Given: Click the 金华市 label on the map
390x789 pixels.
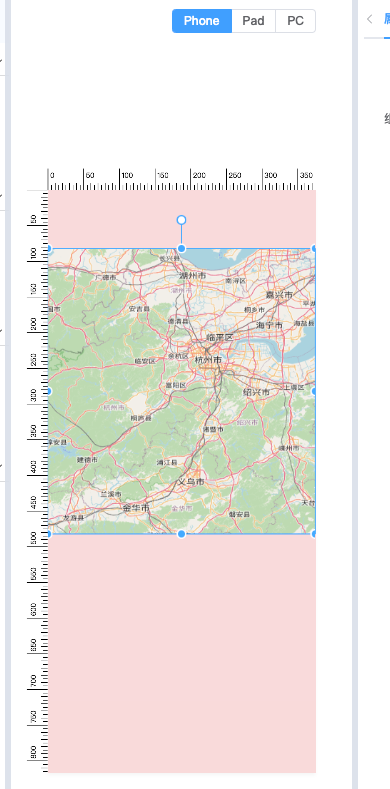Looking at the screenshot, I should click(x=136, y=508).
